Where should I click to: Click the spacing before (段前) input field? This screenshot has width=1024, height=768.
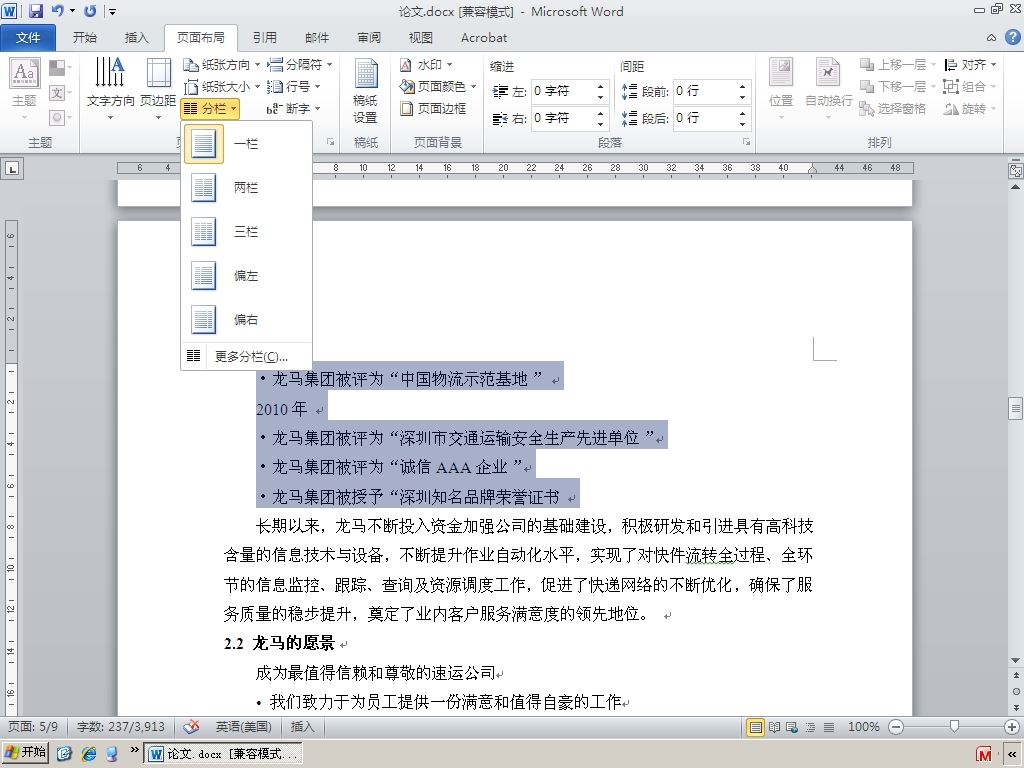pyautogui.click(x=705, y=91)
